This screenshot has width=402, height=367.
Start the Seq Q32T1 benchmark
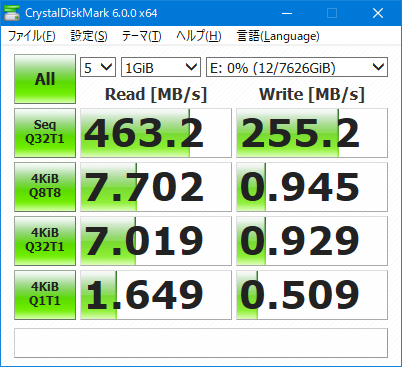pyautogui.click(x=45, y=133)
